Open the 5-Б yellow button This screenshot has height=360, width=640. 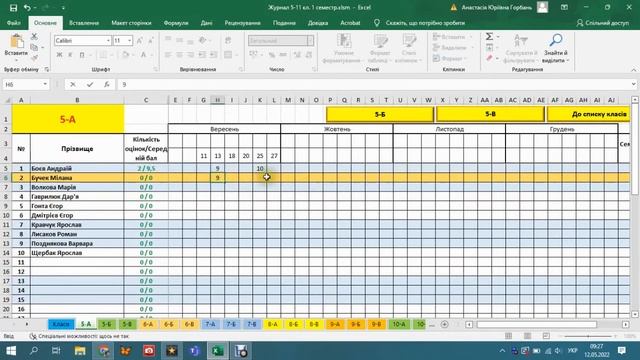(x=380, y=114)
